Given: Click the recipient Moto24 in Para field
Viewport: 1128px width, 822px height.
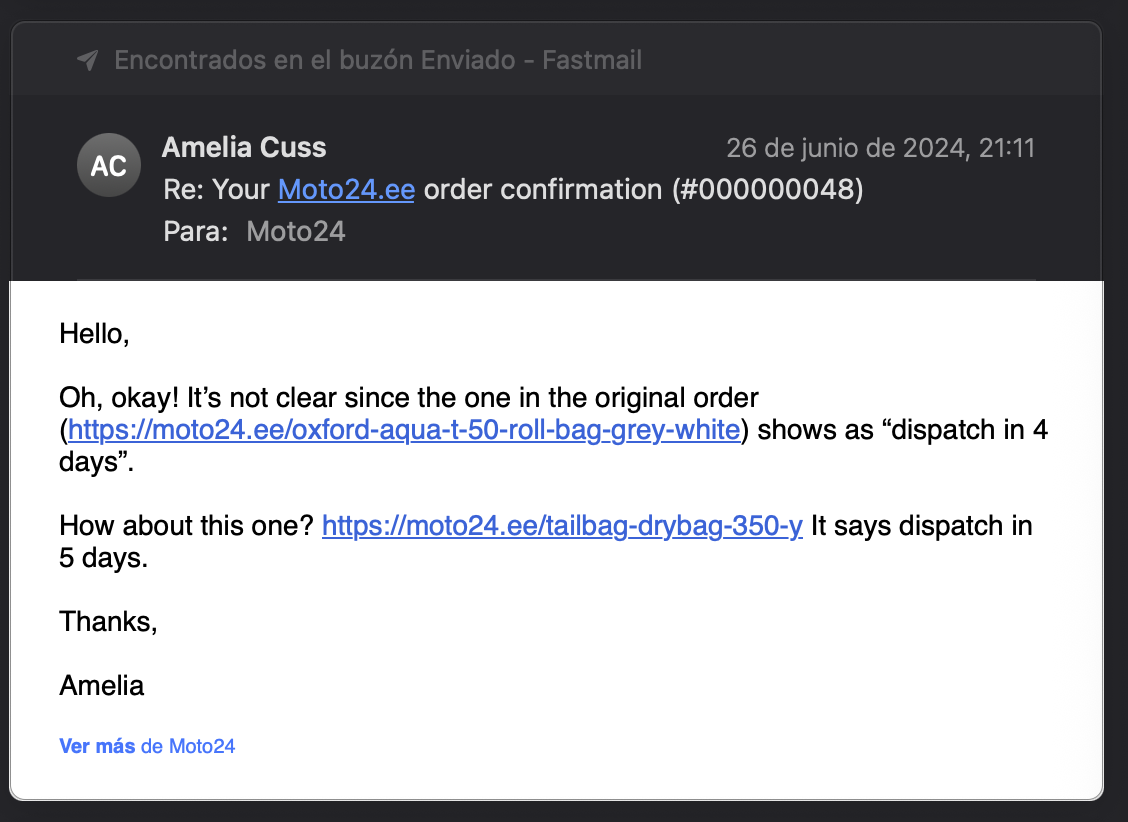Looking at the screenshot, I should (295, 231).
